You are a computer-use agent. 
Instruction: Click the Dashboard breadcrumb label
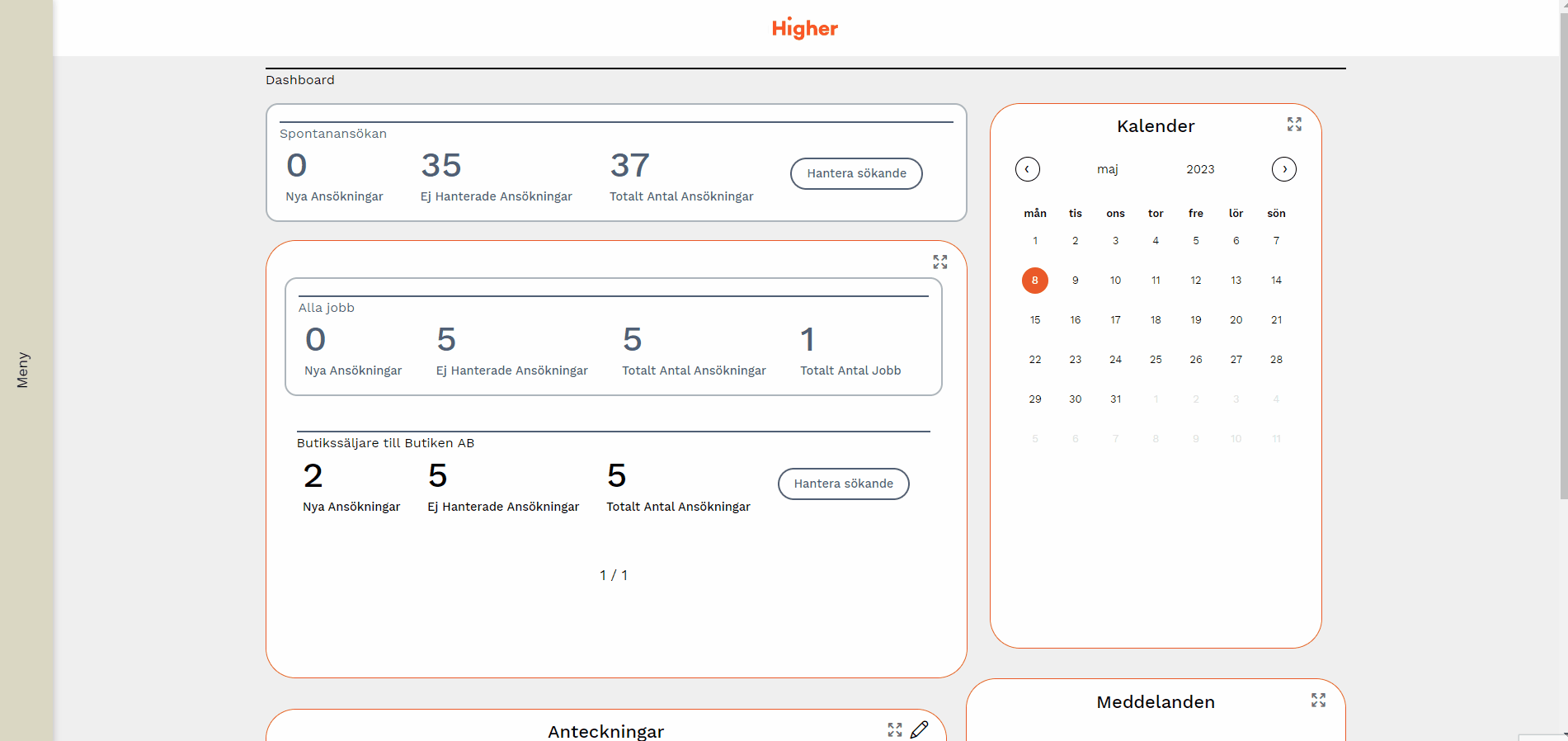pos(300,80)
